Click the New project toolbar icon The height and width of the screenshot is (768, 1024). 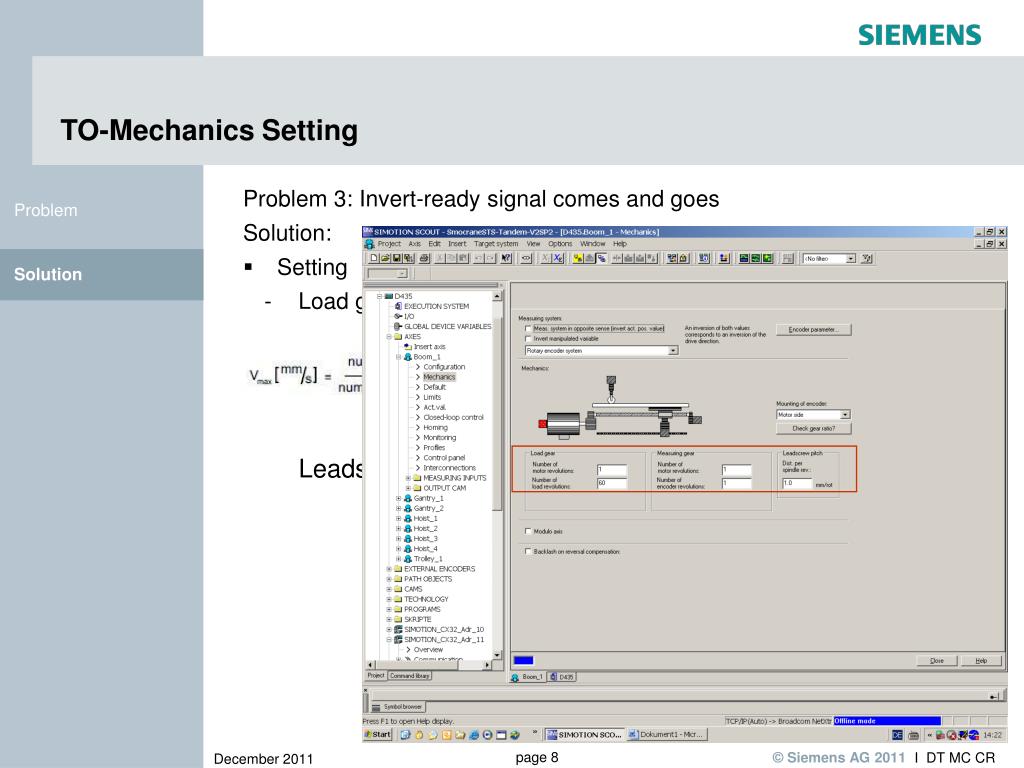(375, 259)
